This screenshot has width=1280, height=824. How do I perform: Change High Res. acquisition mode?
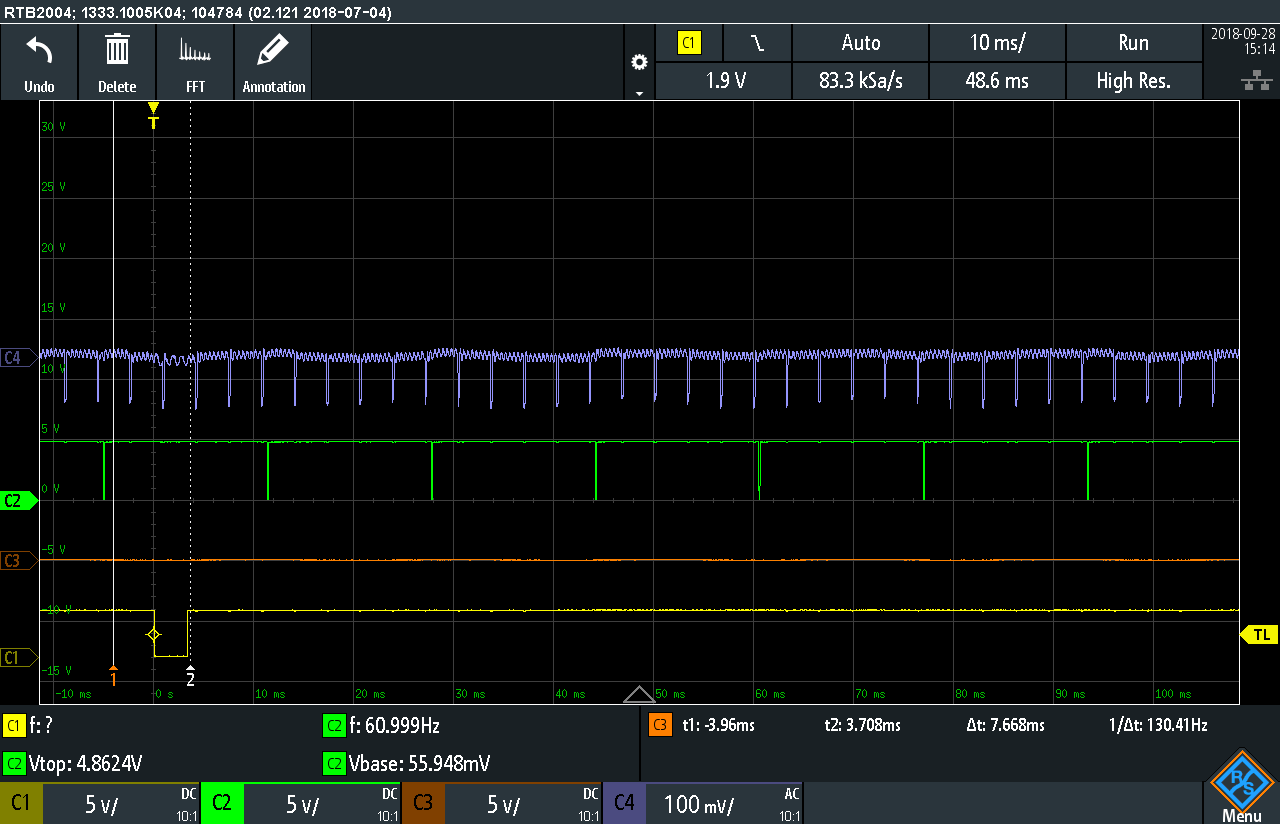pos(1133,81)
